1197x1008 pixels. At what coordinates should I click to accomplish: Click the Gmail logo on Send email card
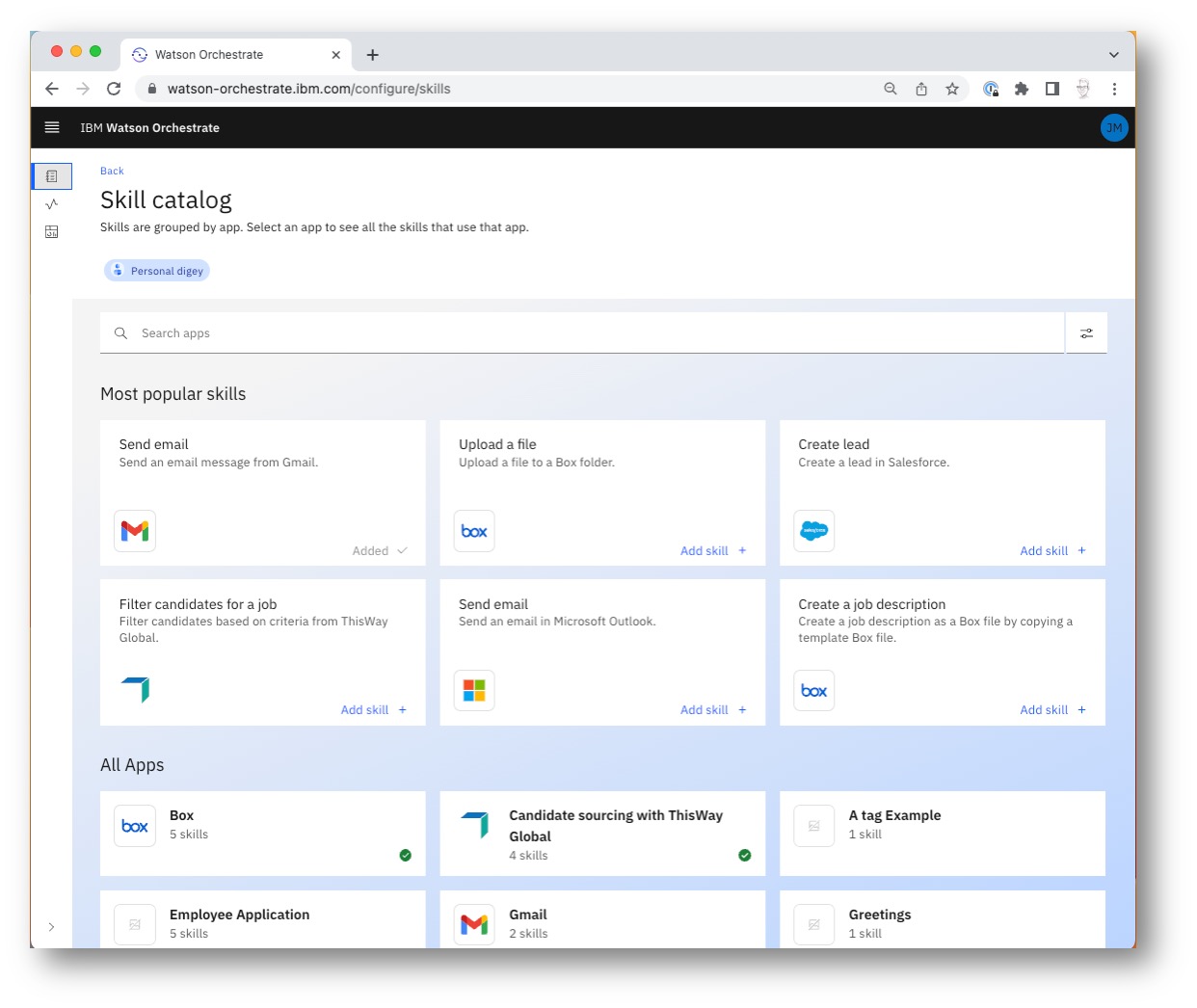(135, 531)
